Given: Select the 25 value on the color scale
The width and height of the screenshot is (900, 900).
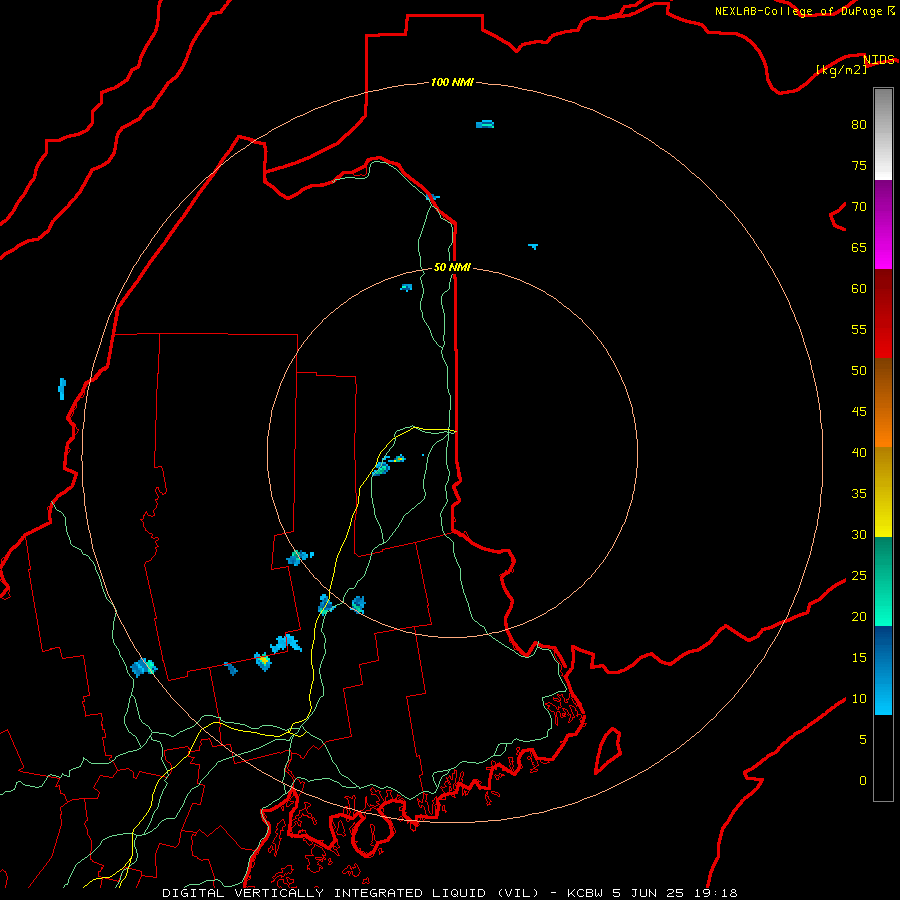Looking at the screenshot, I should pyautogui.click(x=859, y=576).
